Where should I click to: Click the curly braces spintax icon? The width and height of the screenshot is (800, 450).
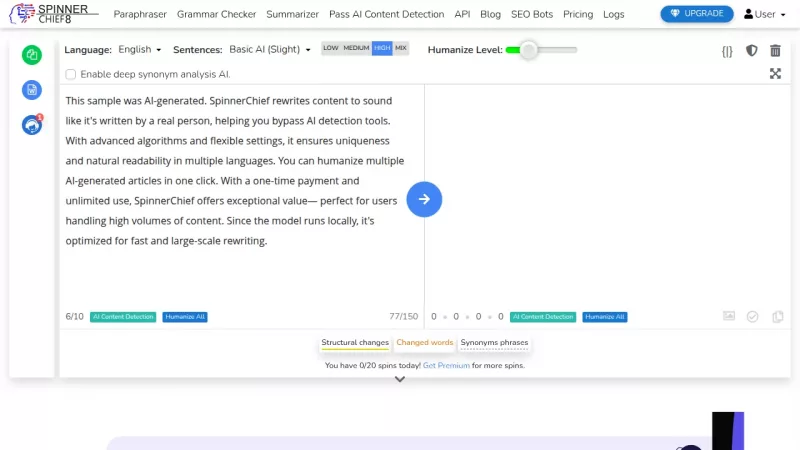(x=727, y=51)
